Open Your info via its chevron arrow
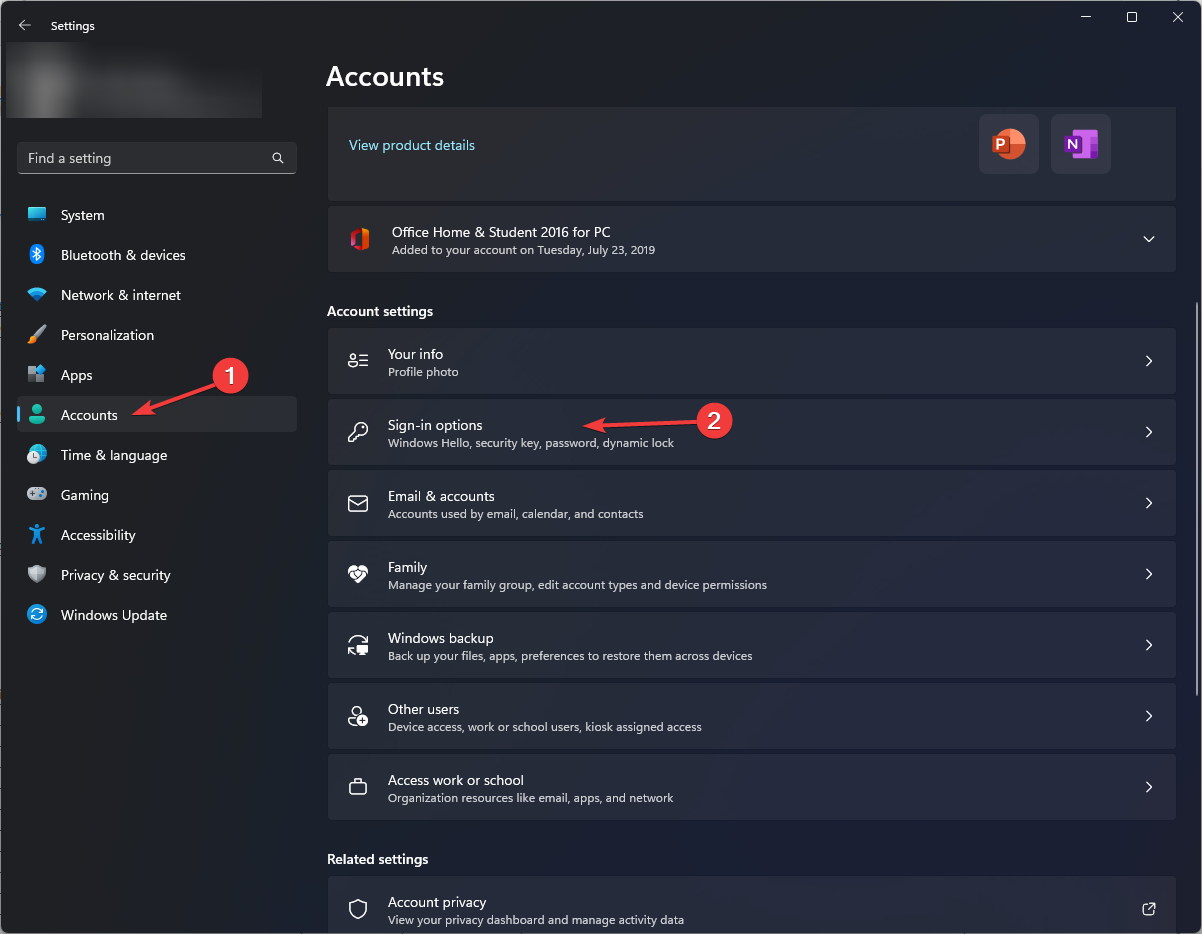The height and width of the screenshot is (934, 1202). 1149,361
